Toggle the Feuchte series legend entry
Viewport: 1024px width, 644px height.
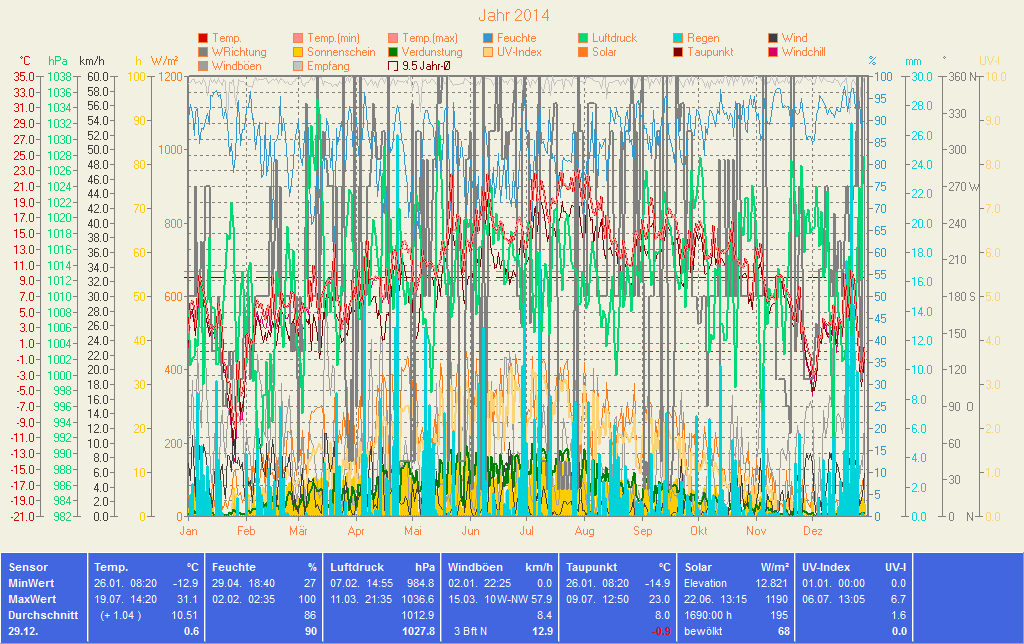(x=488, y=38)
